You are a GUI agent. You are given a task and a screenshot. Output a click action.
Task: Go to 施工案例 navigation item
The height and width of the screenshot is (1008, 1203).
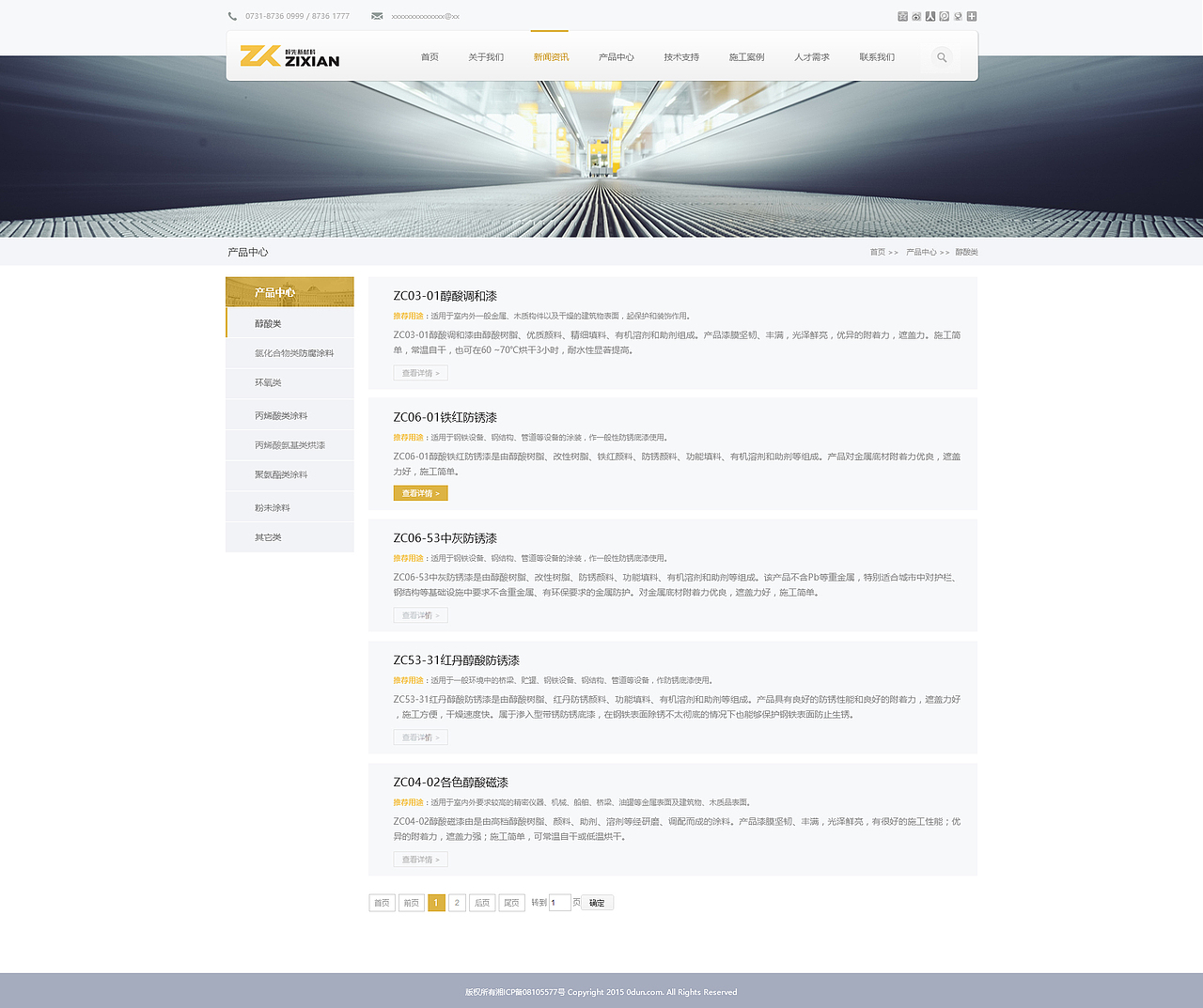coord(747,57)
